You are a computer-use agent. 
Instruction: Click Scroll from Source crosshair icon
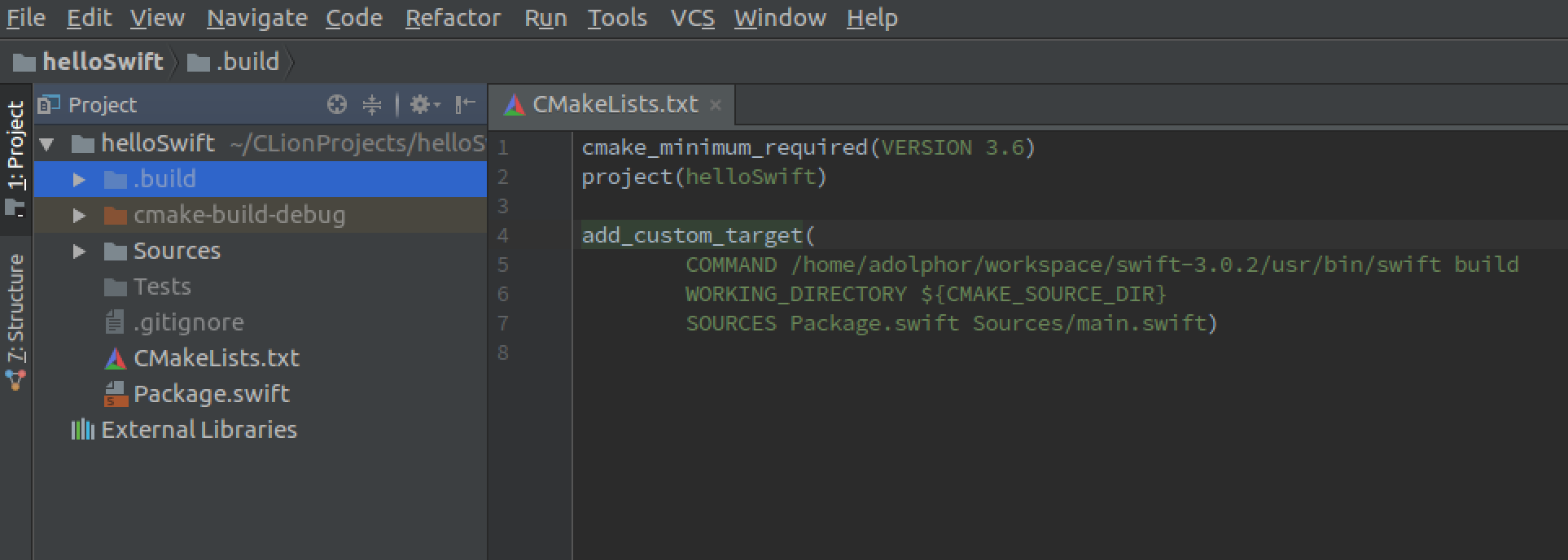coord(336,104)
